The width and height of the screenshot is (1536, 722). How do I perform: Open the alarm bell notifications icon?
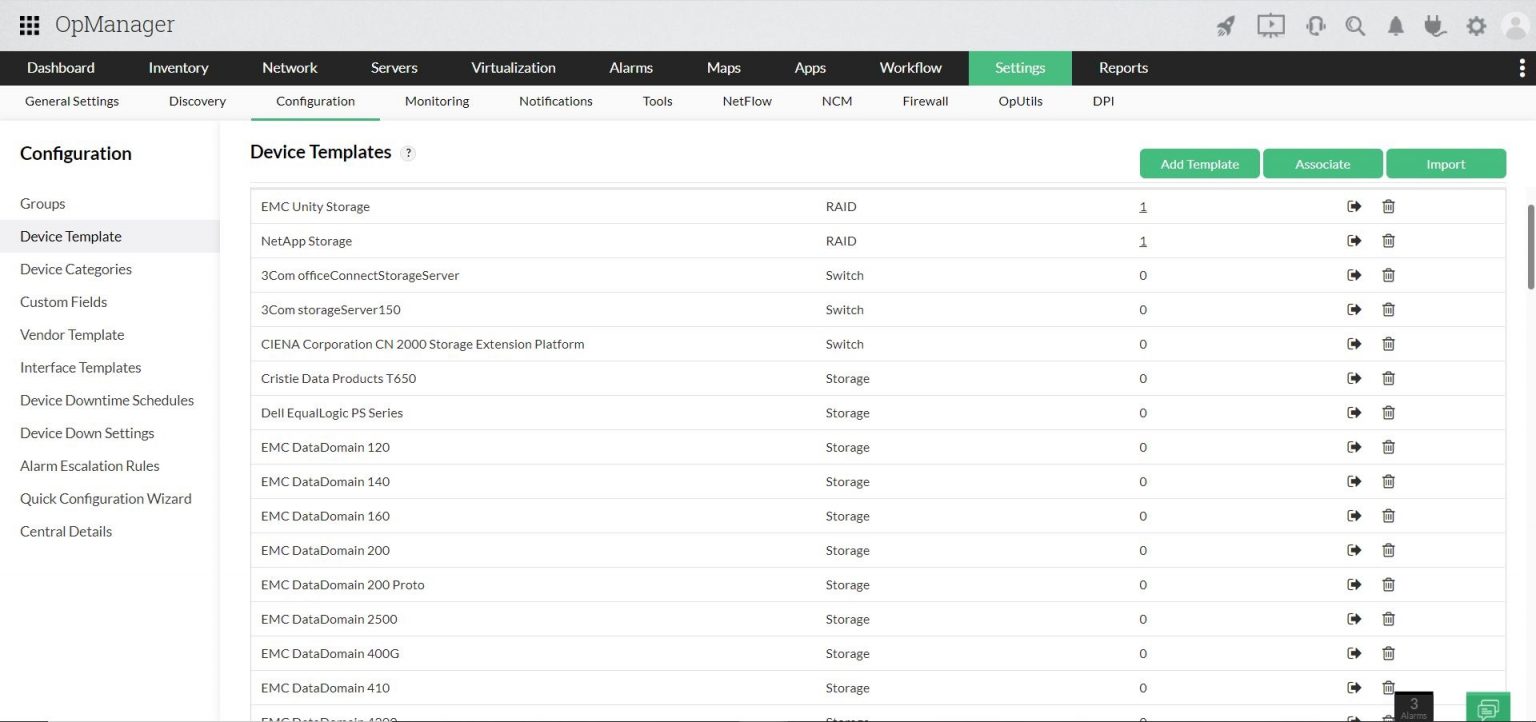click(1395, 26)
